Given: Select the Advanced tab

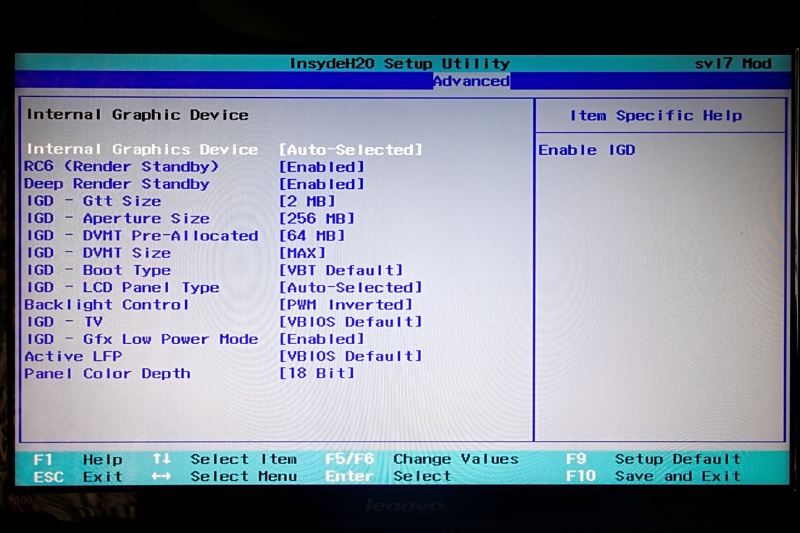Looking at the screenshot, I should point(471,81).
